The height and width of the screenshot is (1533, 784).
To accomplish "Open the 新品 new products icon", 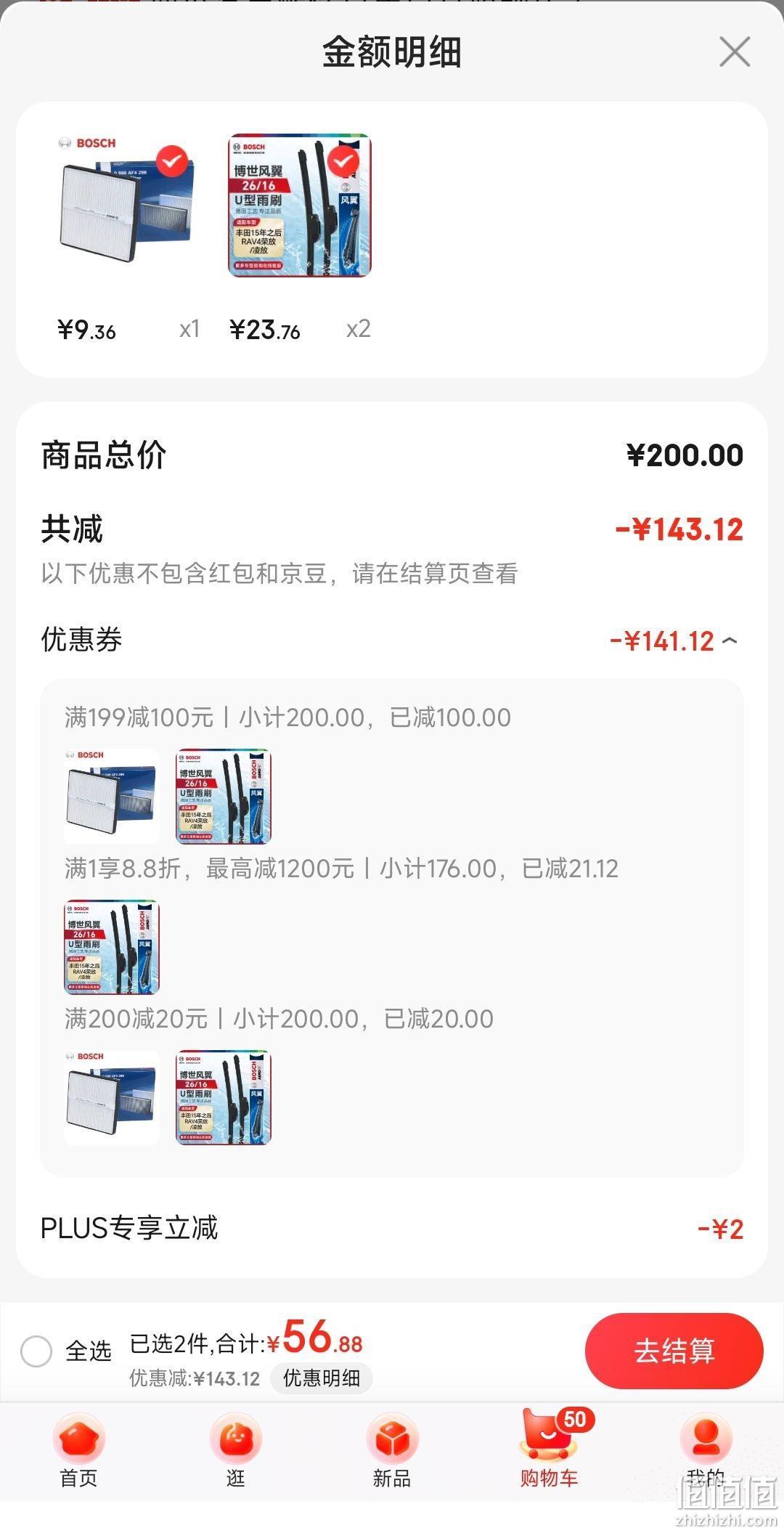I will [392, 1438].
